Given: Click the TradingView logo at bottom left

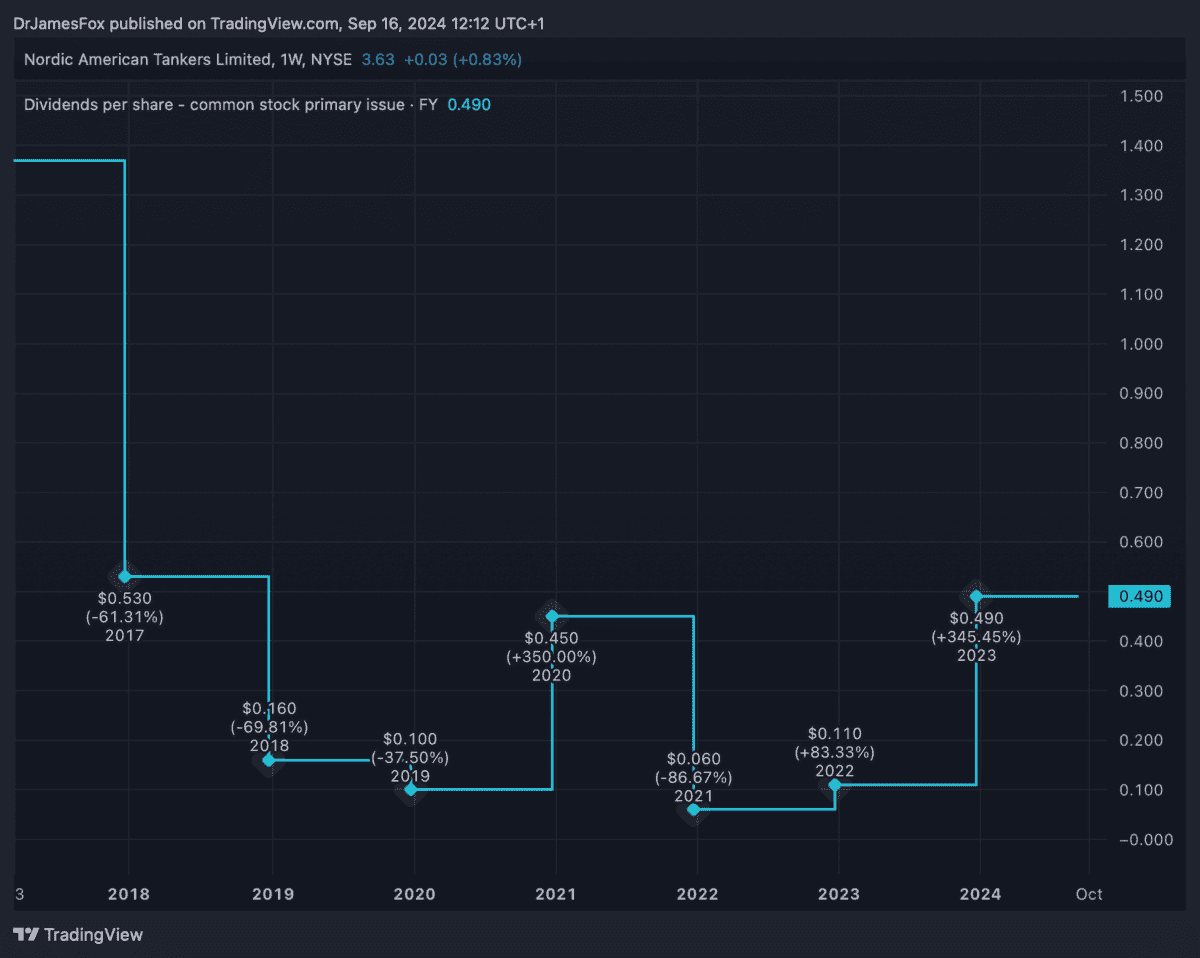Looking at the screenshot, I should [78, 935].
